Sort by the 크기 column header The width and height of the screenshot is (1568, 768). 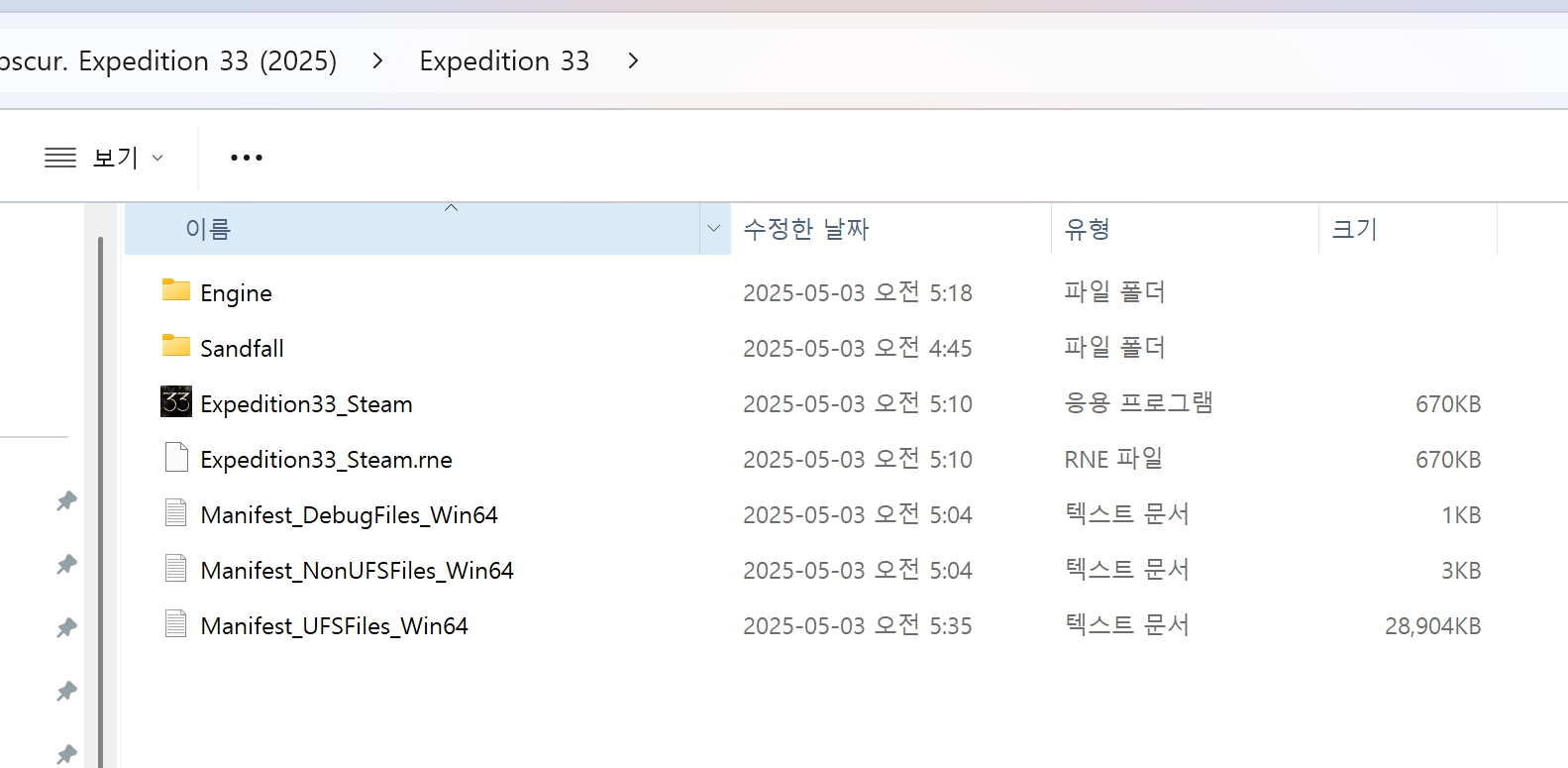1408,229
